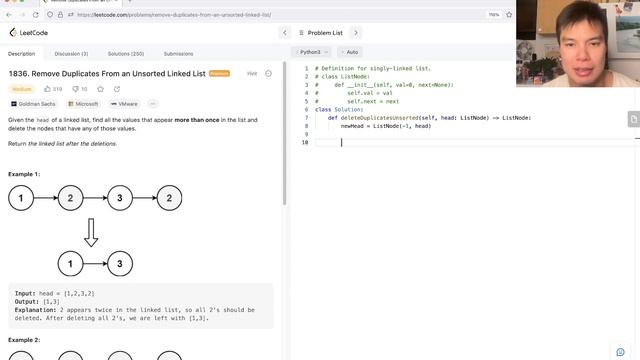Click the zoom level indicator in address bar
This screenshot has width=640, height=360.
click(x=494, y=15)
